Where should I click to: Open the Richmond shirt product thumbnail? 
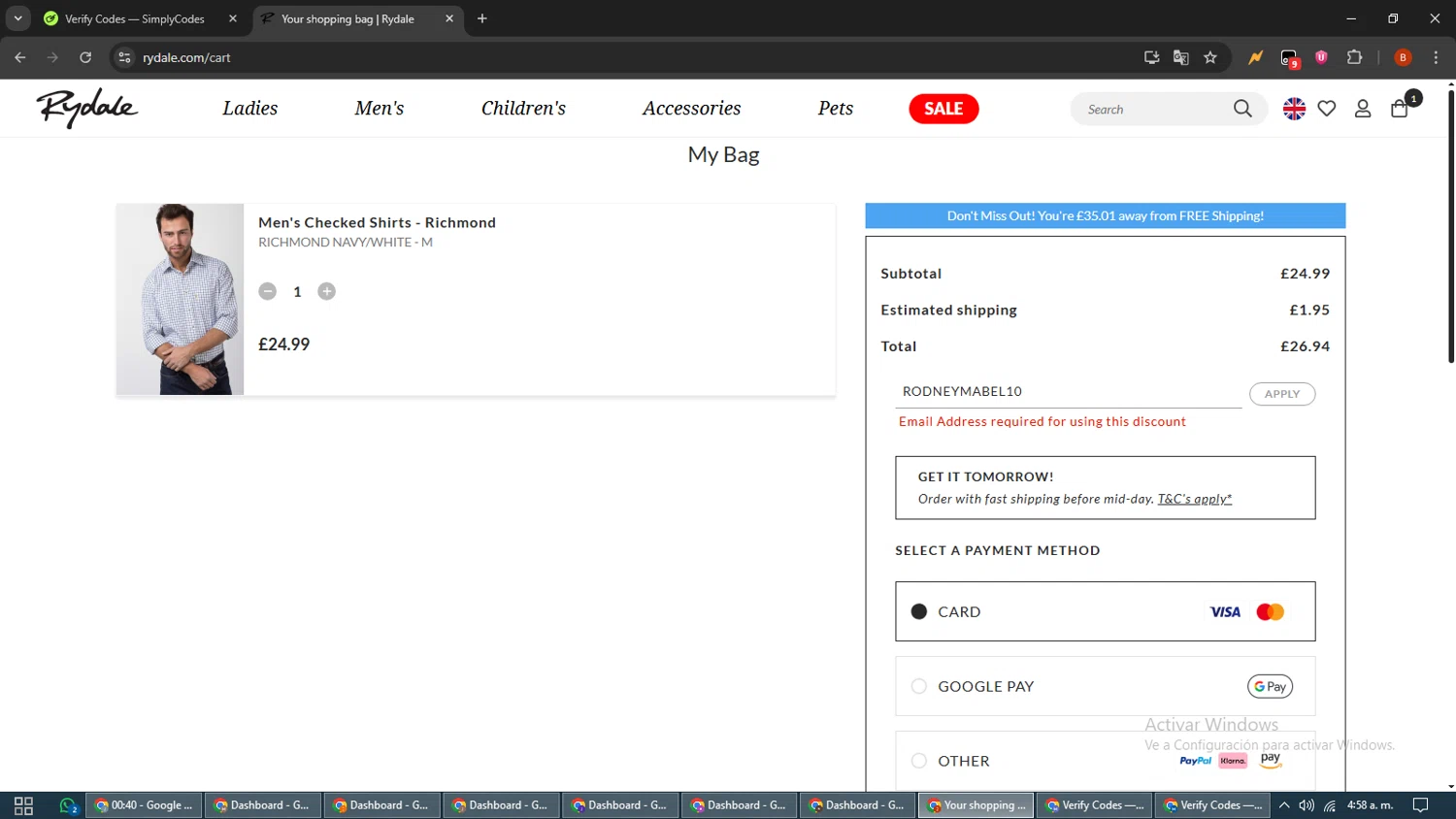(x=180, y=299)
